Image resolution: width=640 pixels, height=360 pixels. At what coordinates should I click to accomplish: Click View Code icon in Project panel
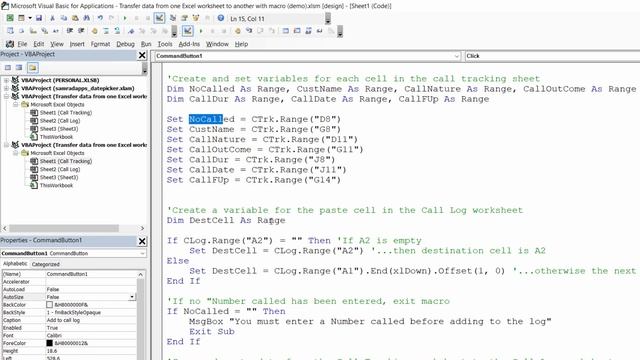coord(8,67)
